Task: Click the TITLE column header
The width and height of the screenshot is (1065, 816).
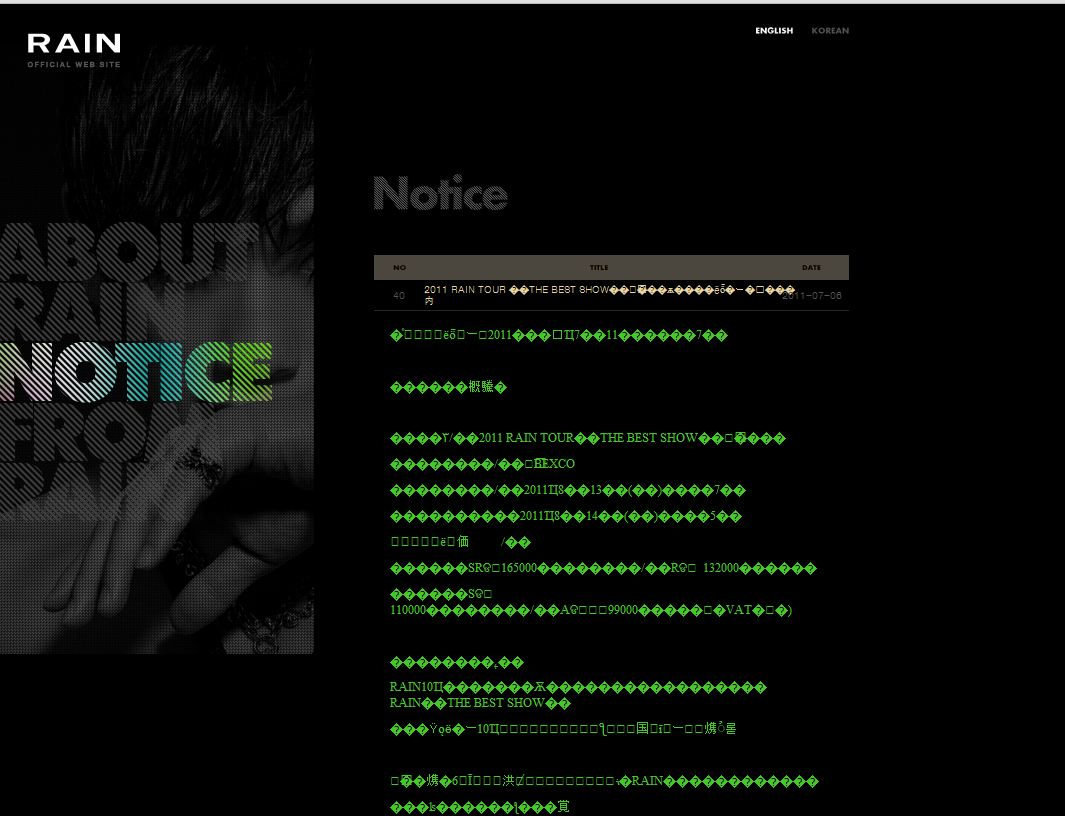Action: (x=599, y=268)
